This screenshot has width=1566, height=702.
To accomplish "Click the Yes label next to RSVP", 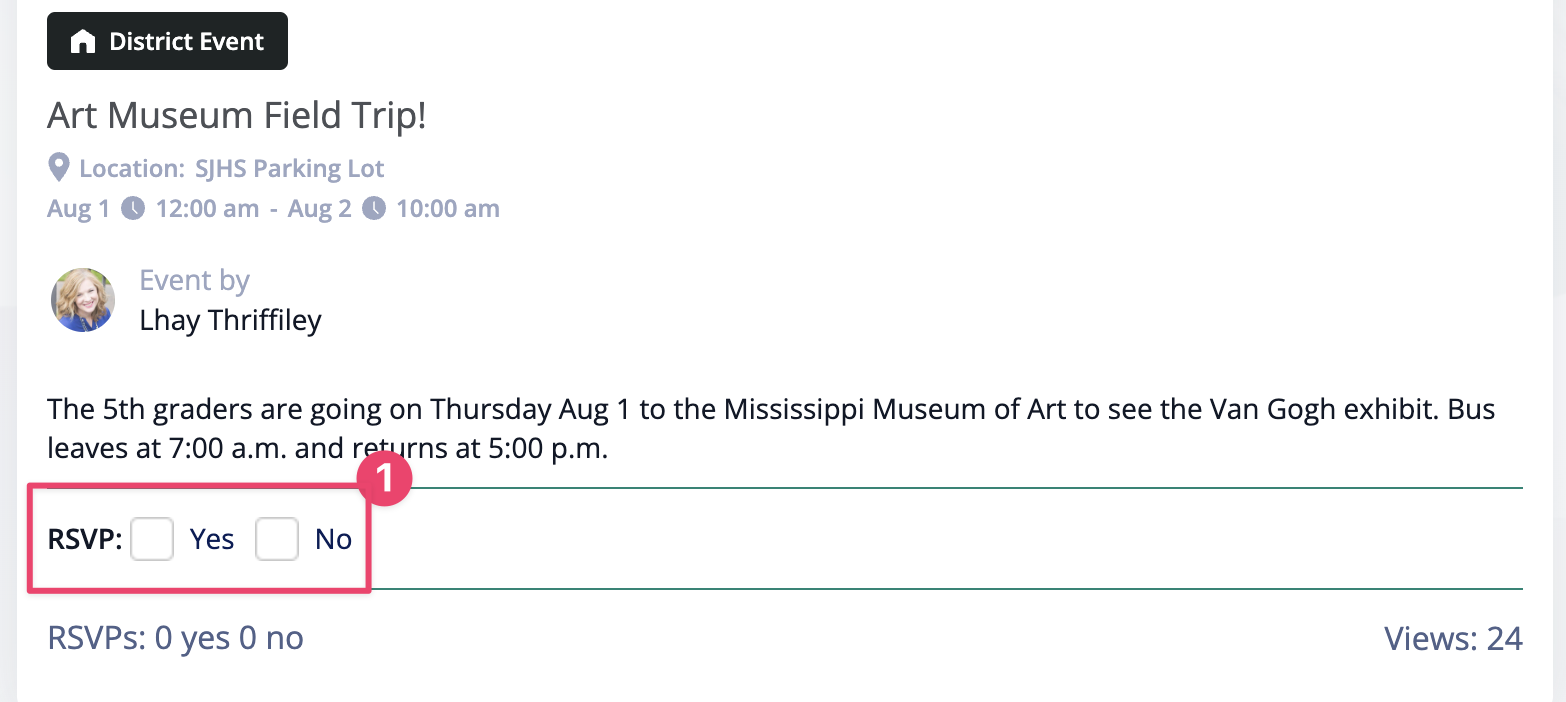I will click(x=212, y=539).
